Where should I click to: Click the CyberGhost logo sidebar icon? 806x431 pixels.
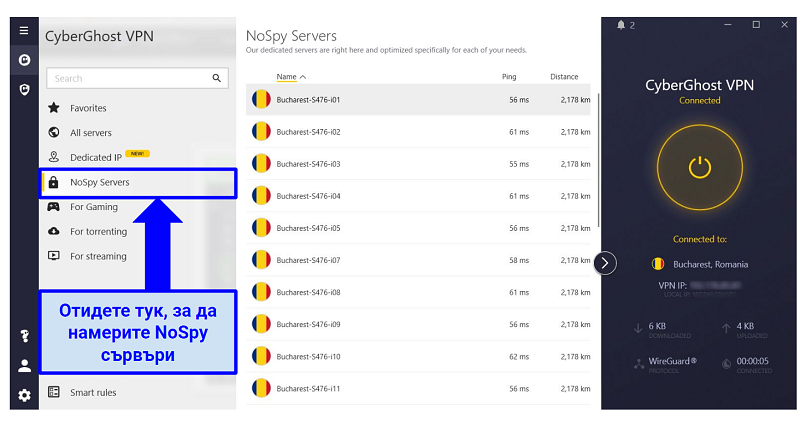[24, 60]
